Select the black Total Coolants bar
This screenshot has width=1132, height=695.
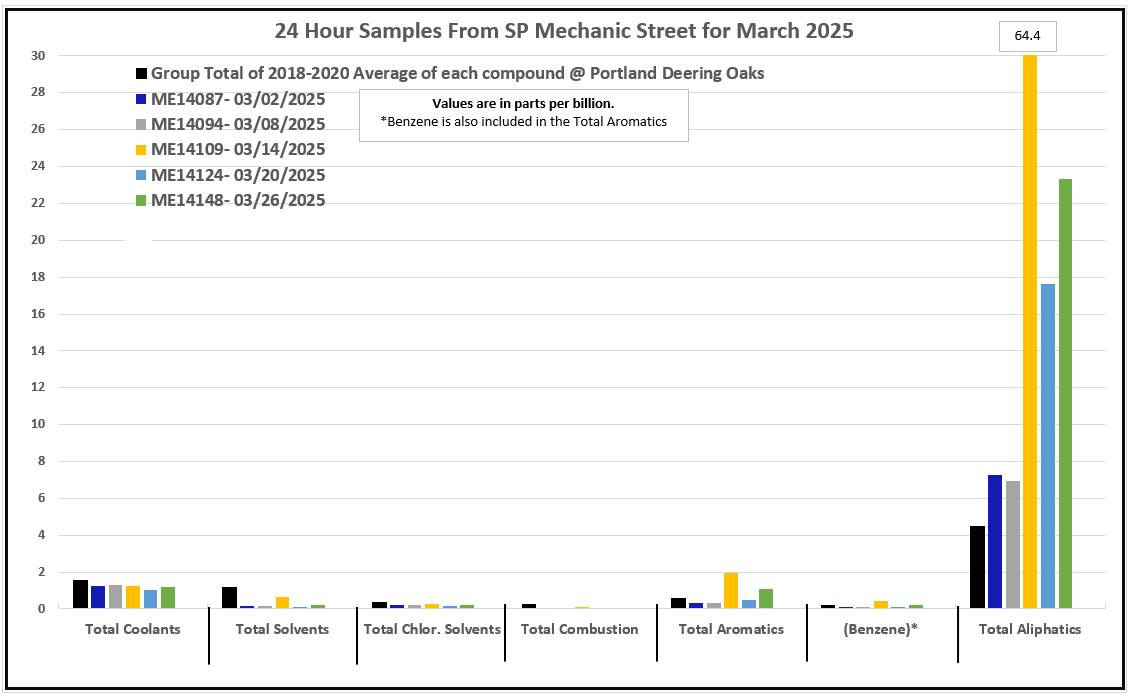[x=80, y=594]
